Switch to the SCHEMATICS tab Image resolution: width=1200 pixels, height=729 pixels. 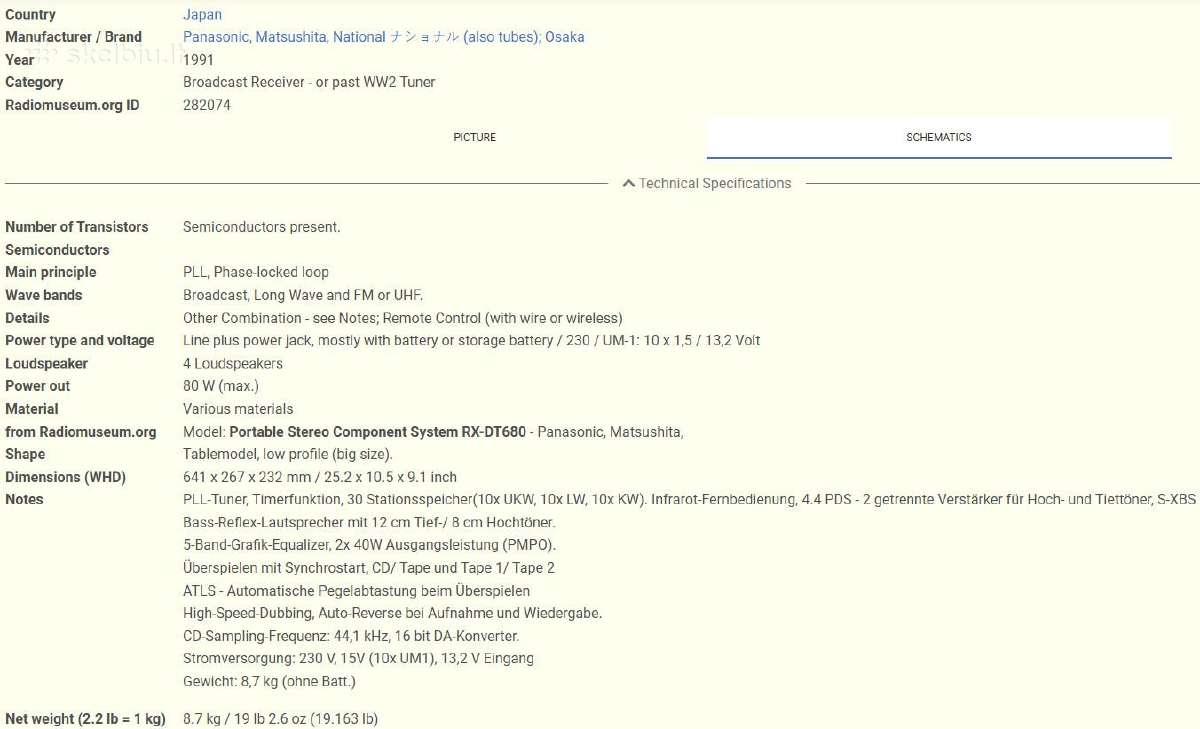[938, 137]
